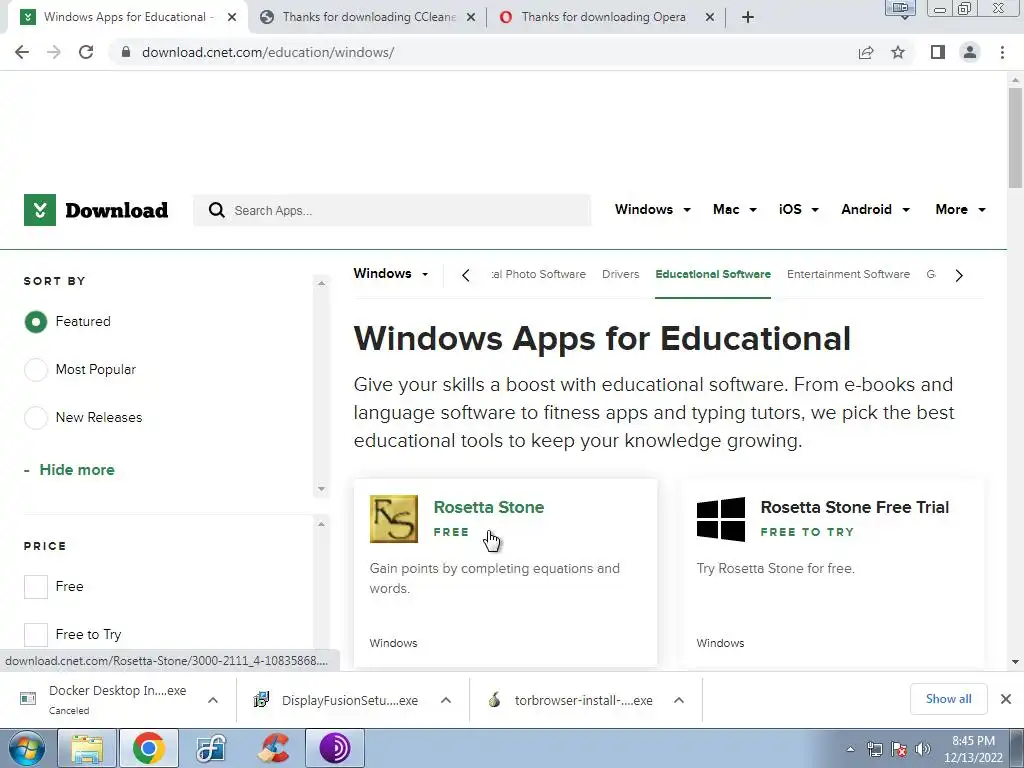Open the CCleaner taskbar icon
Image resolution: width=1024 pixels, height=768 pixels.
tap(273, 748)
